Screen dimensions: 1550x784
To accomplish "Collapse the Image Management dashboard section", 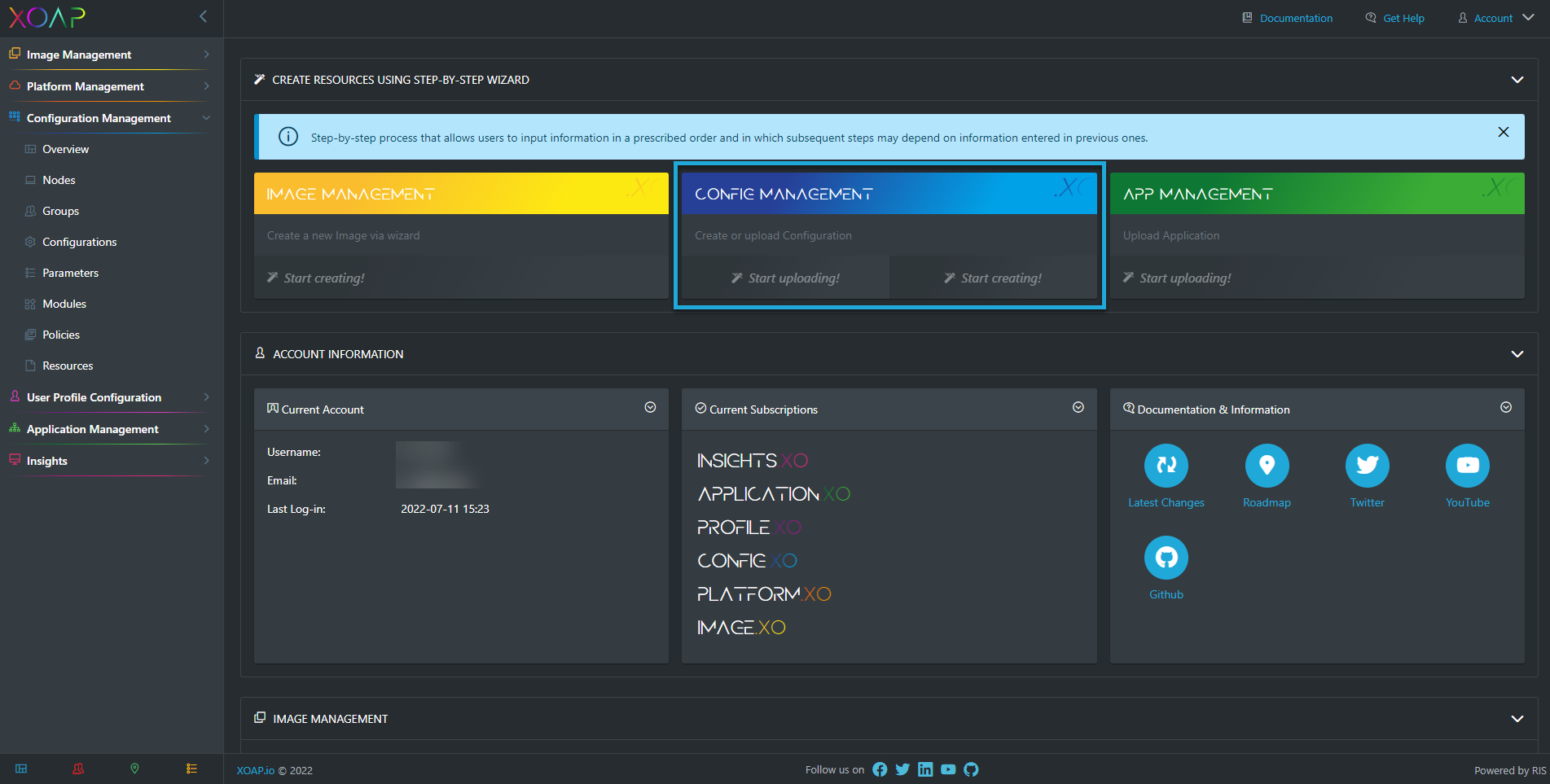I will coord(1517,719).
